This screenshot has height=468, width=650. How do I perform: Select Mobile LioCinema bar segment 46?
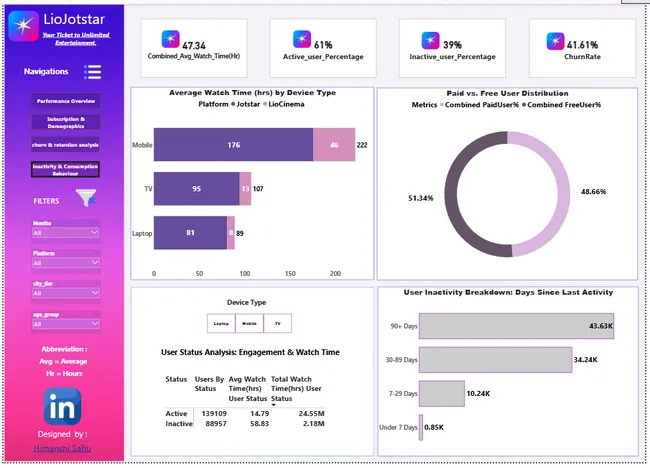334,145
